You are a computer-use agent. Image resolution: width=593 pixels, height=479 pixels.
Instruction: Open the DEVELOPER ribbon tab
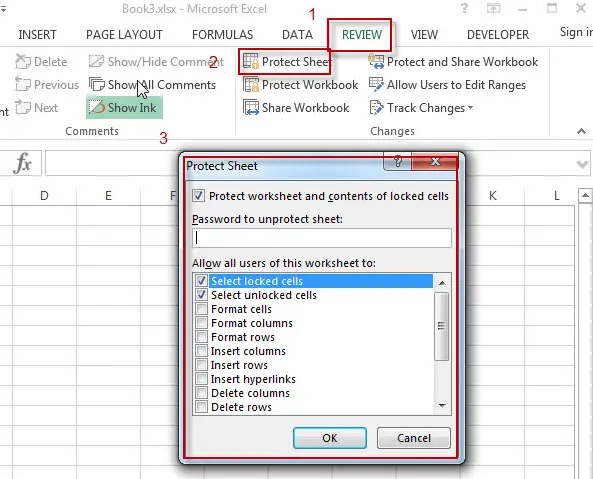point(498,34)
